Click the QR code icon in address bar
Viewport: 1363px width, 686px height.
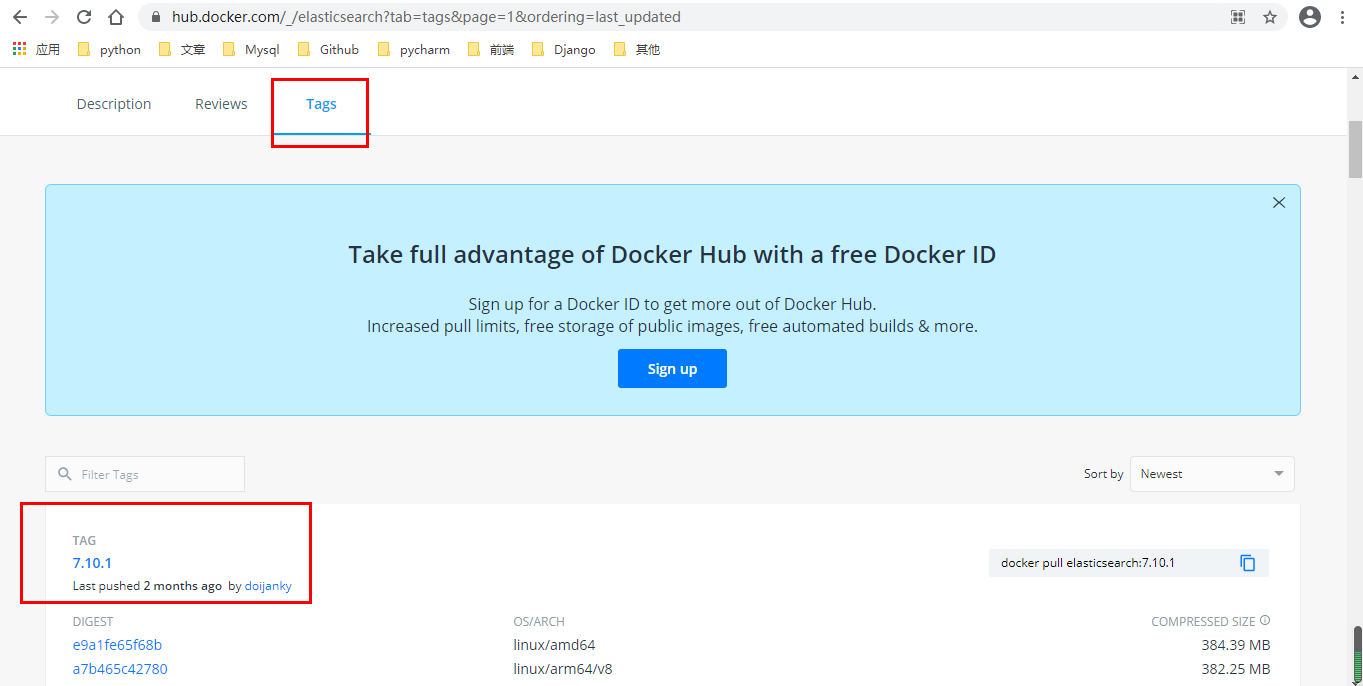pos(1238,17)
